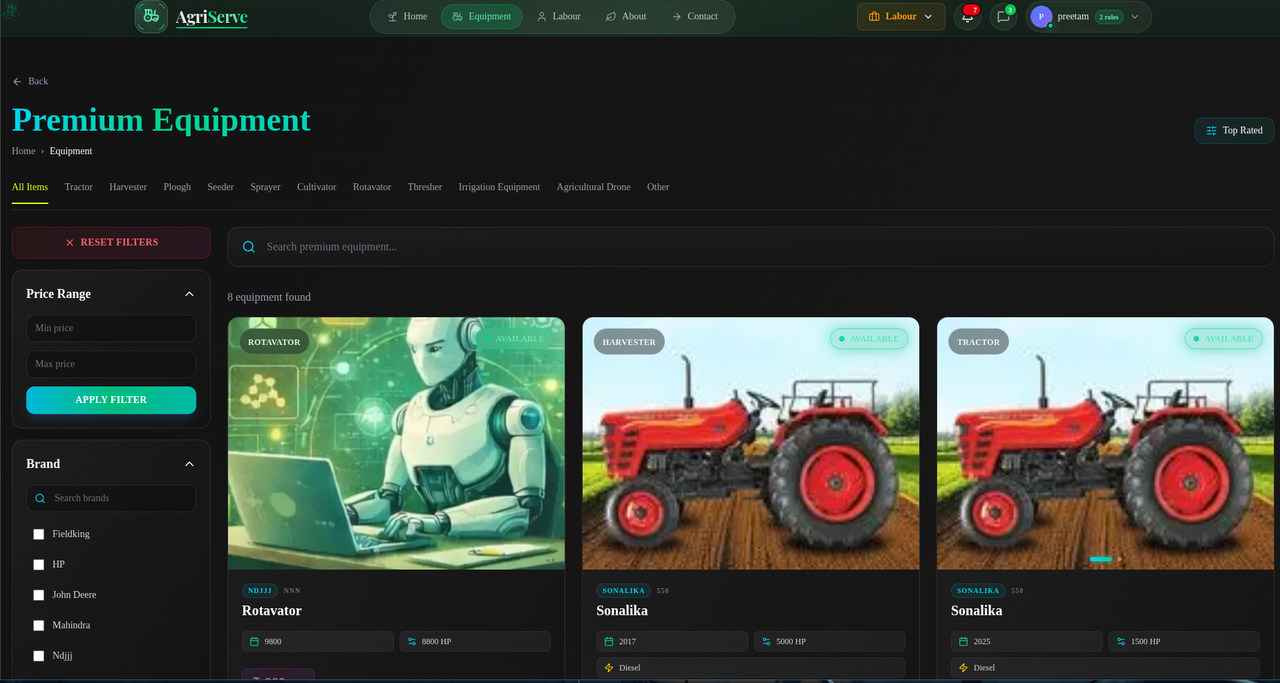Open the red tractor image on Harvester card
Viewport: 1280px width, 683px height.
(x=751, y=444)
